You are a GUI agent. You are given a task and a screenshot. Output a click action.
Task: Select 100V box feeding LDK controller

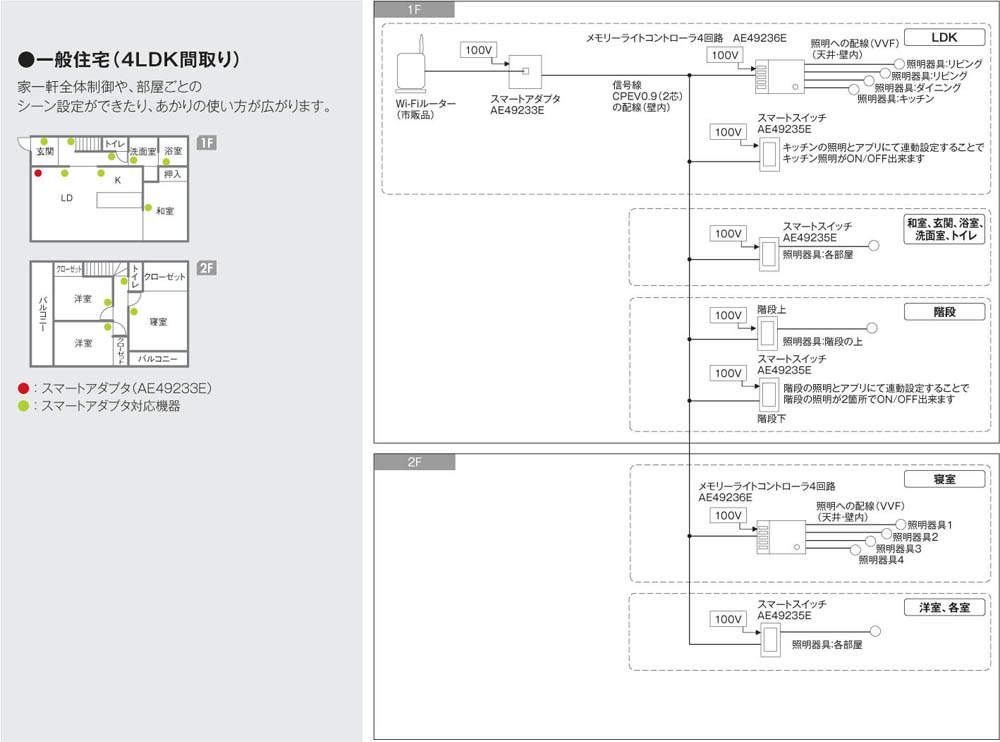(x=725, y=55)
